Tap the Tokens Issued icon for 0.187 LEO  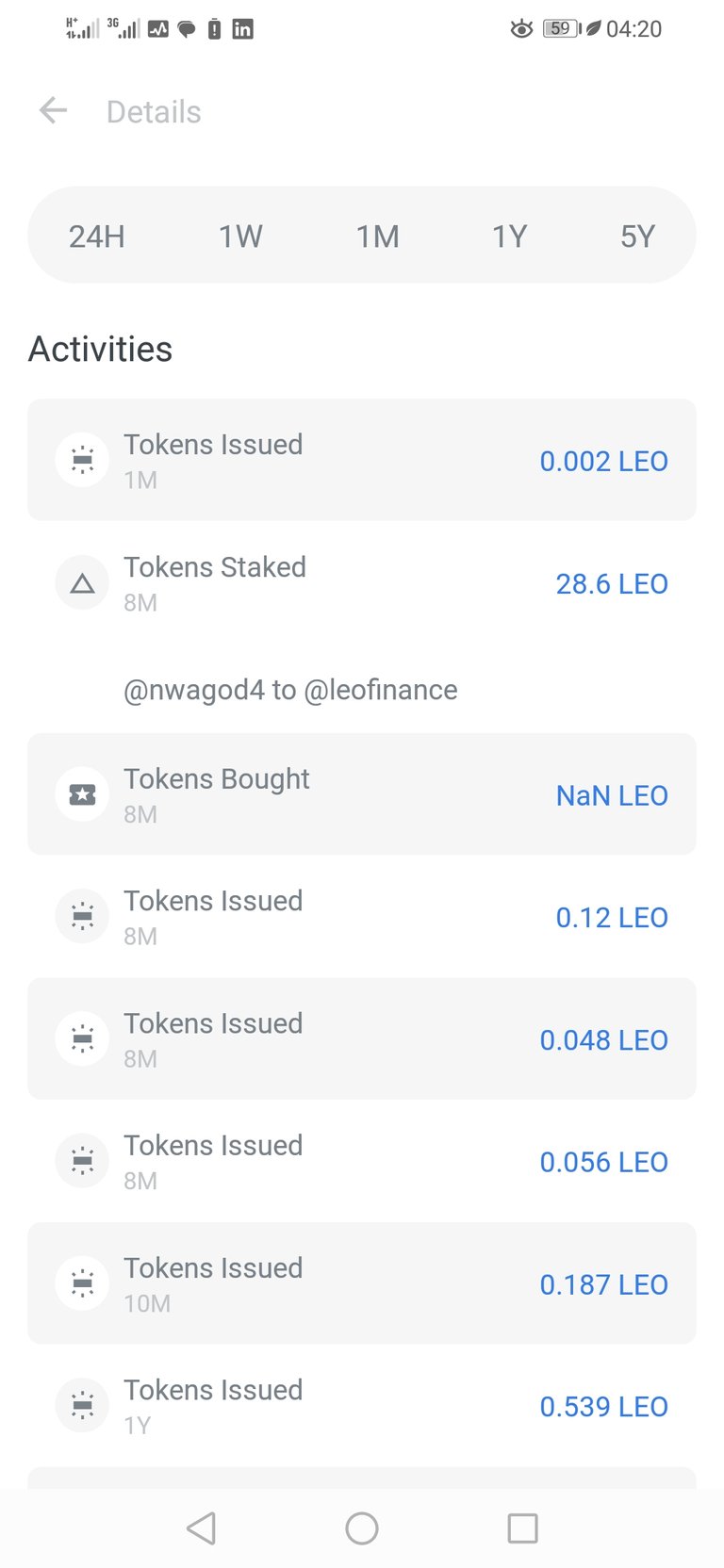[x=83, y=1283]
